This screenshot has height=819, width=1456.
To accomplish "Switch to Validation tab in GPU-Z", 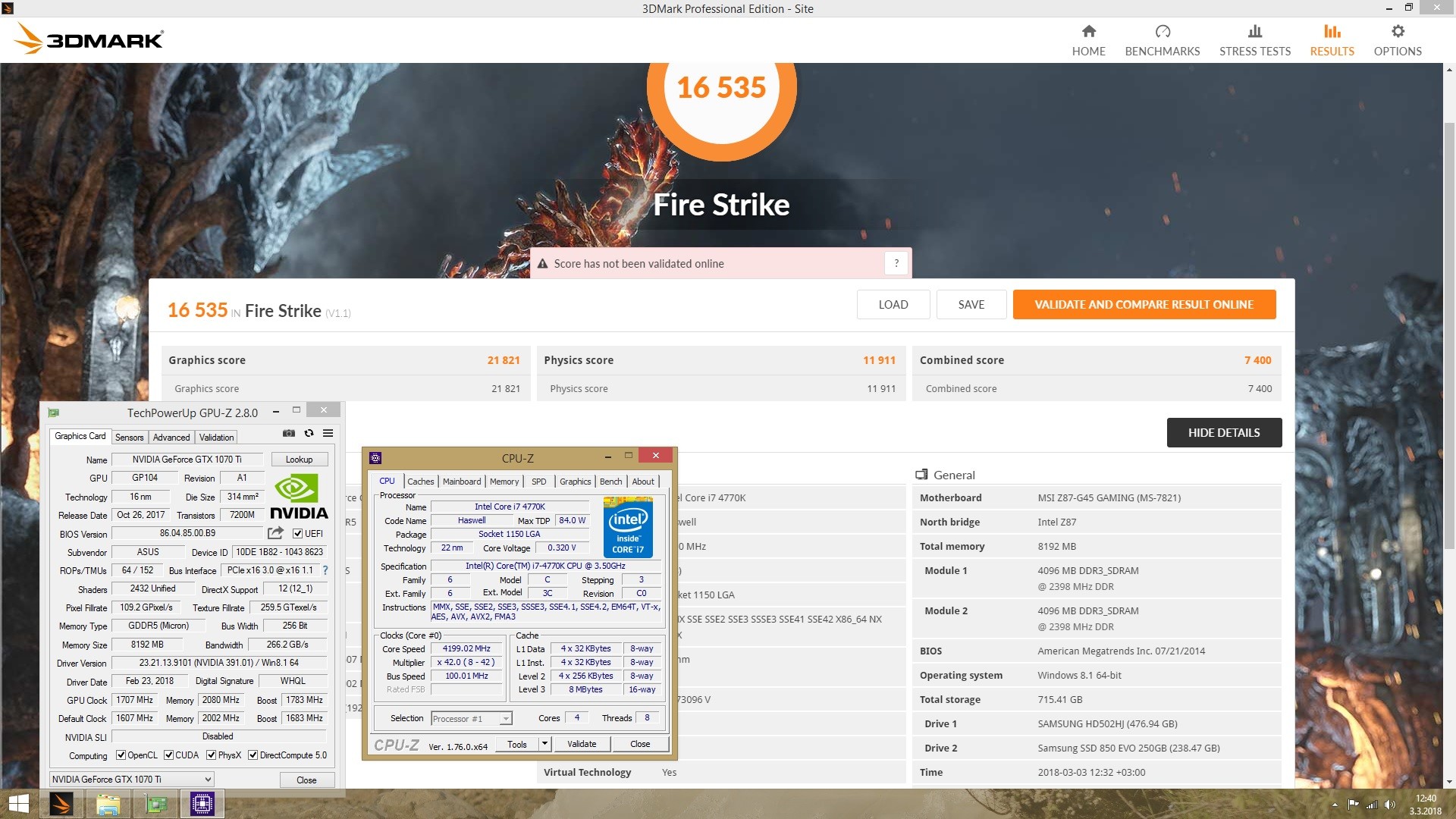I will (x=216, y=438).
